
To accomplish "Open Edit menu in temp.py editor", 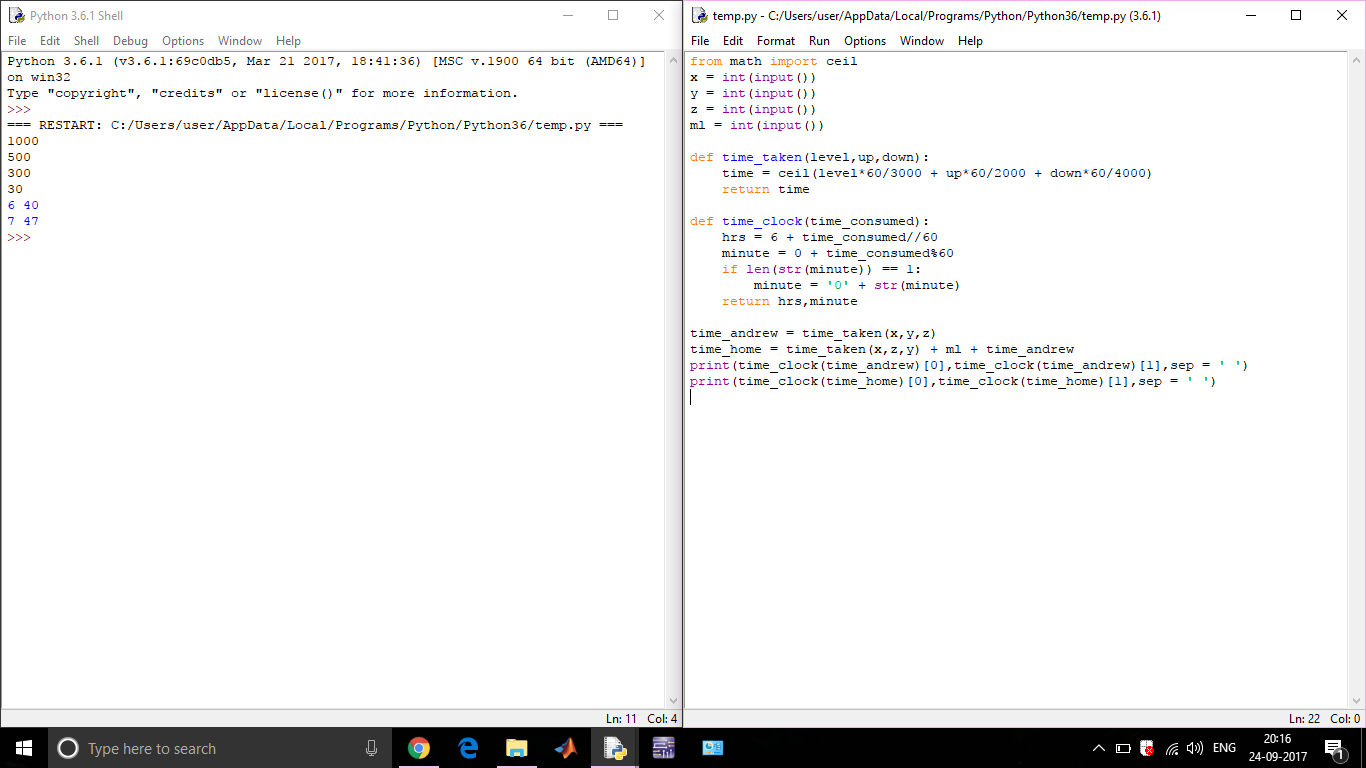I will tap(733, 41).
